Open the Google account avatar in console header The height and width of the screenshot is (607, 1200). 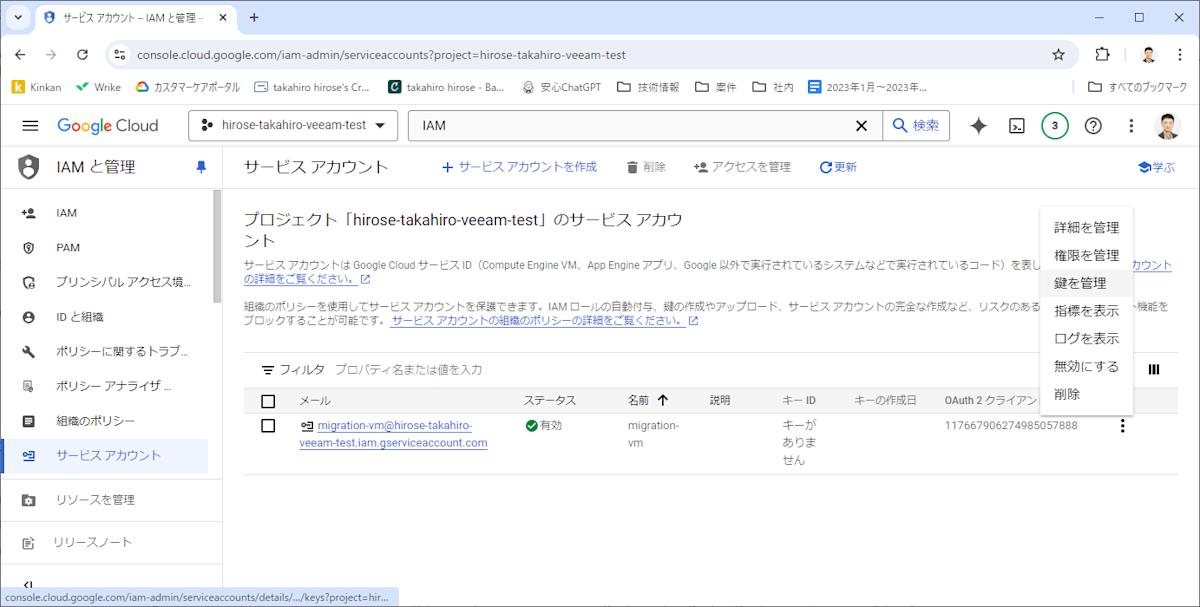(1168, 126)
